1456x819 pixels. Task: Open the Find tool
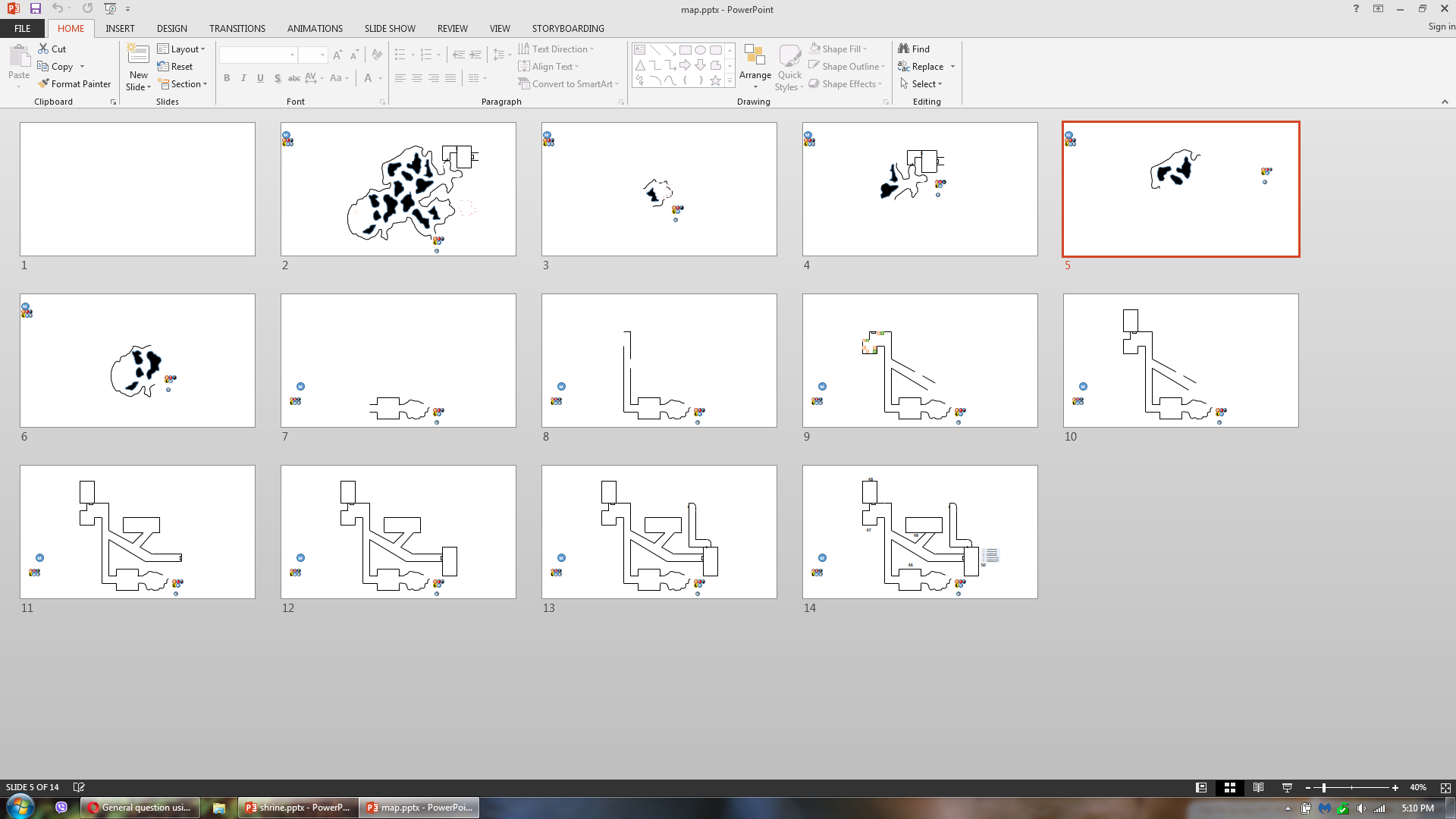[914, 49]
